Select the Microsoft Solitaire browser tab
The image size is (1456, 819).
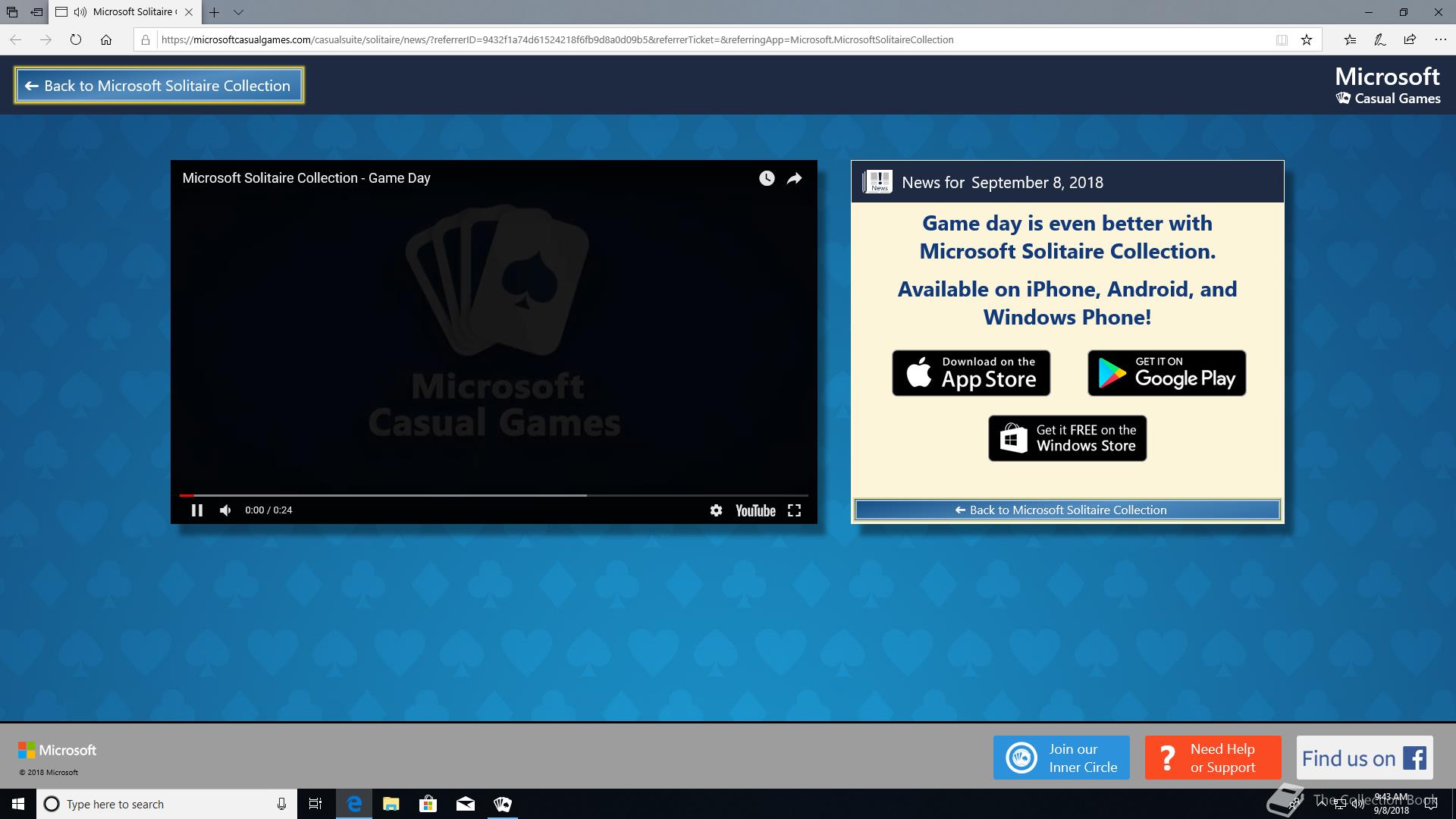(125, 12)
